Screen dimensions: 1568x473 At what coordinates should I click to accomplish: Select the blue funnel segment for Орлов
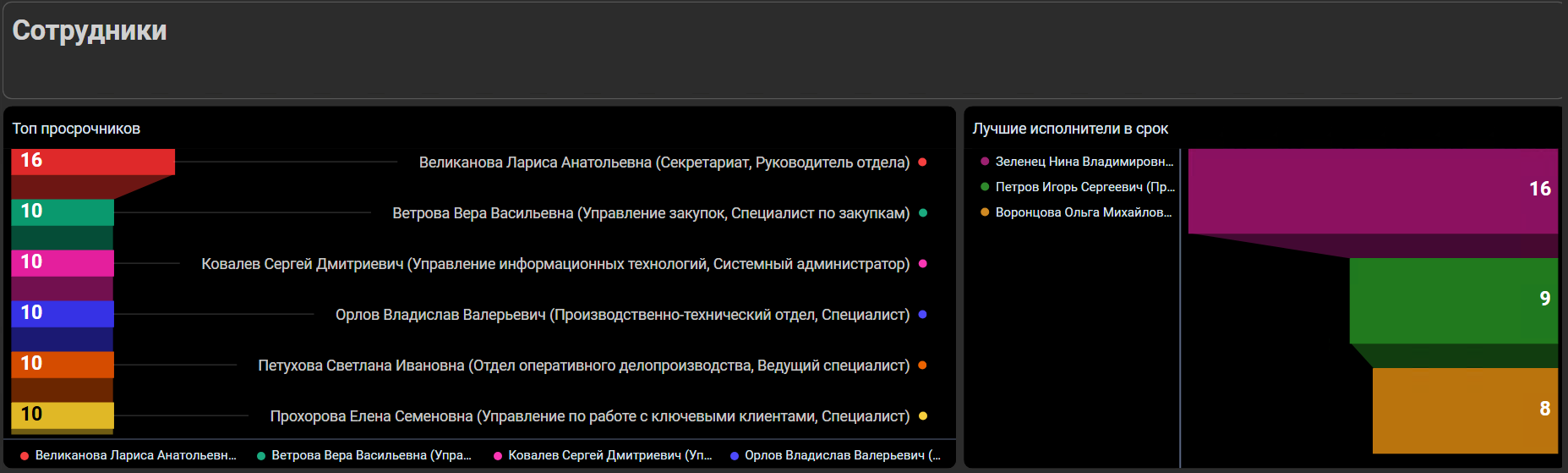coord(63,314)
